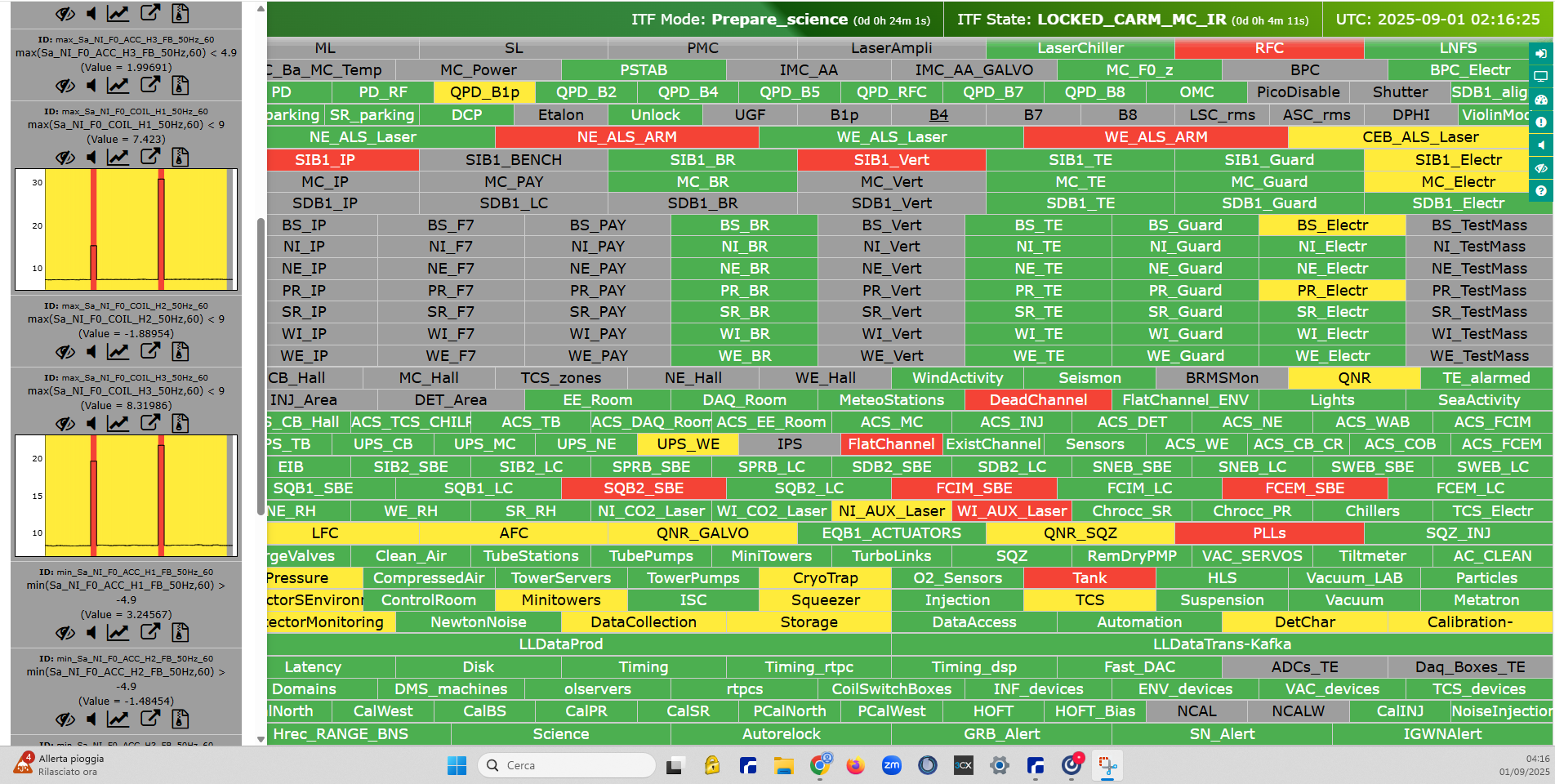Open the log file icon for COIL_H2_50Hz

[180, 351]
